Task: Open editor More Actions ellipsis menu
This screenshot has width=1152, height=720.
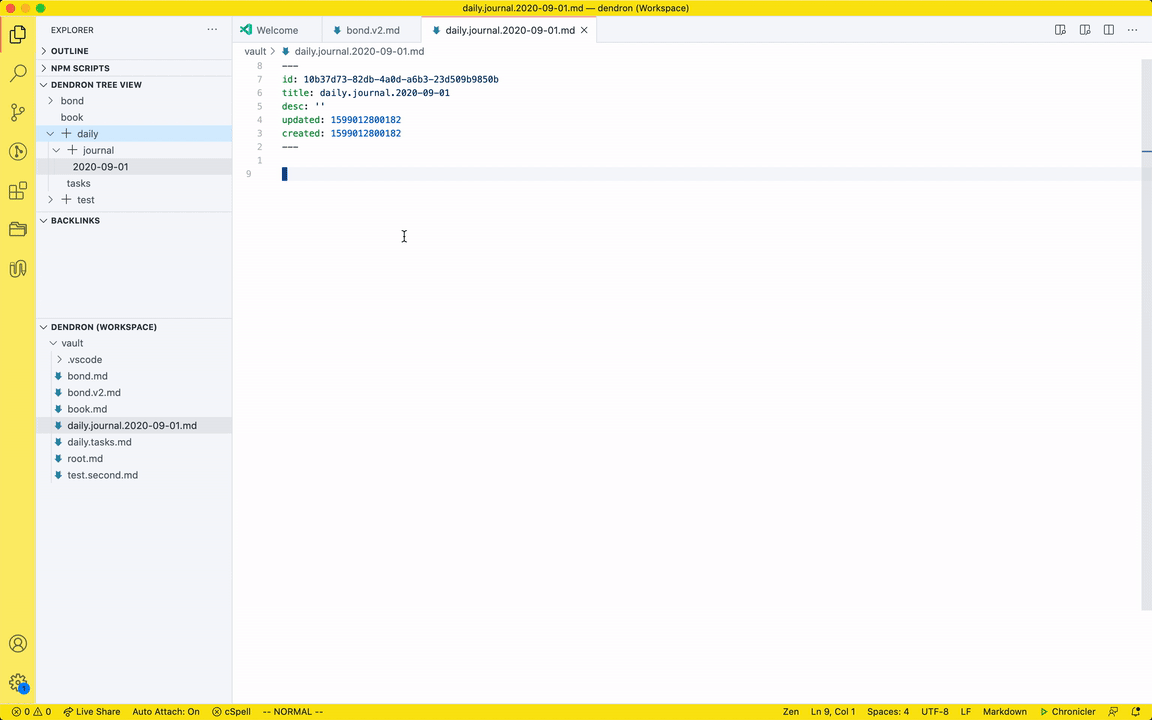Action: pyautogui.click(x=1133, y=30)
